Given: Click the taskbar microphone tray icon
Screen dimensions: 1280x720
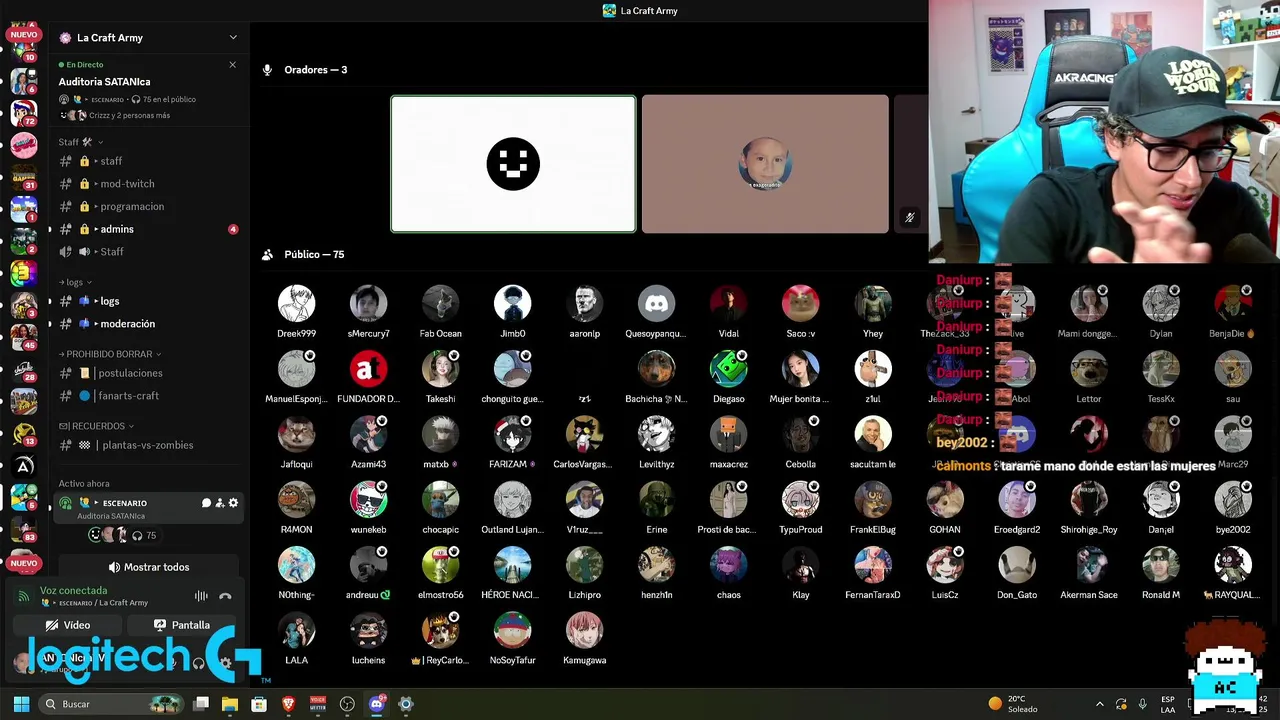Looking at the screenshot, I should click(x=1142, y=704).
